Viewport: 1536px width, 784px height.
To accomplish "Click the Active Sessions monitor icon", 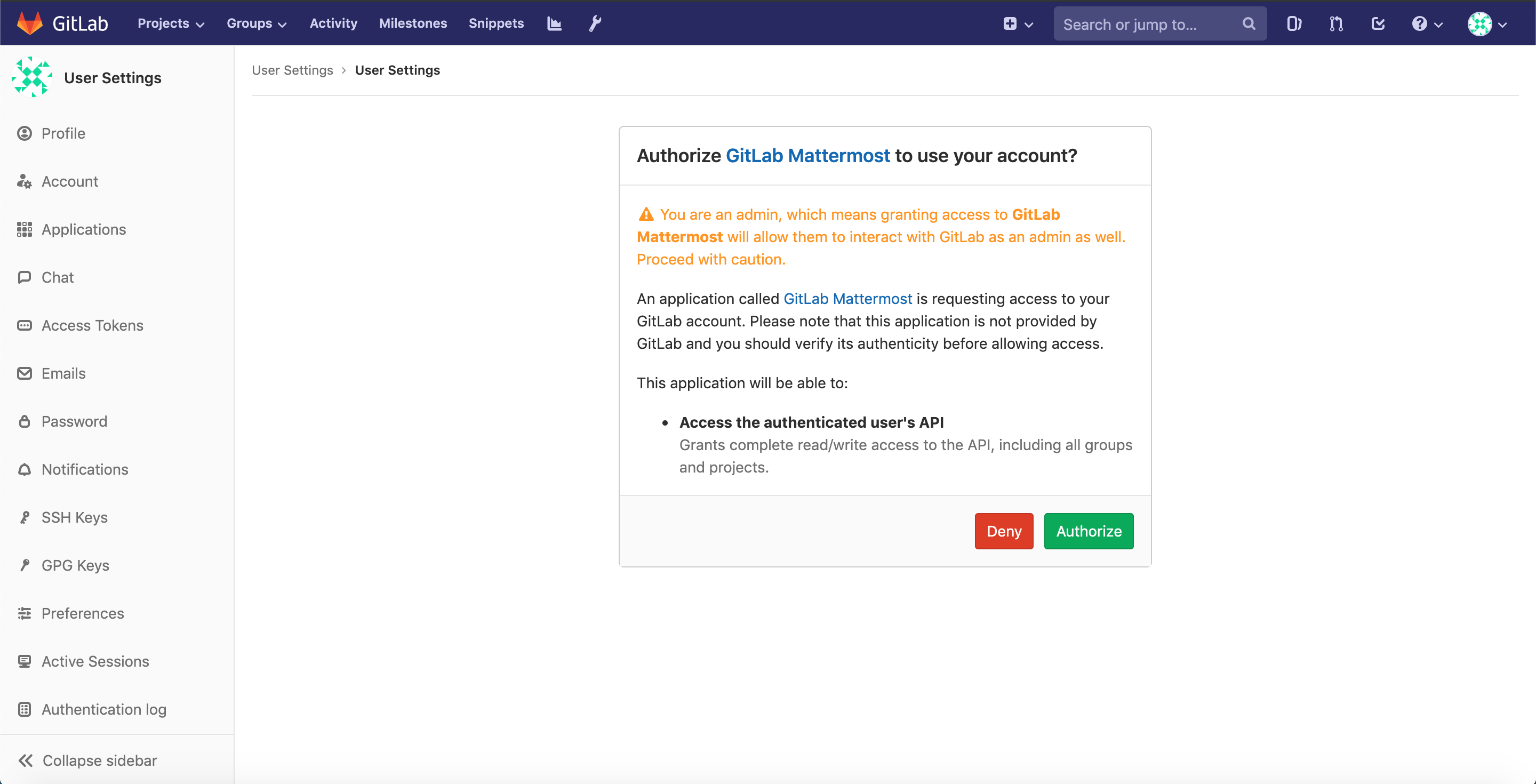I will click(25, 661).
